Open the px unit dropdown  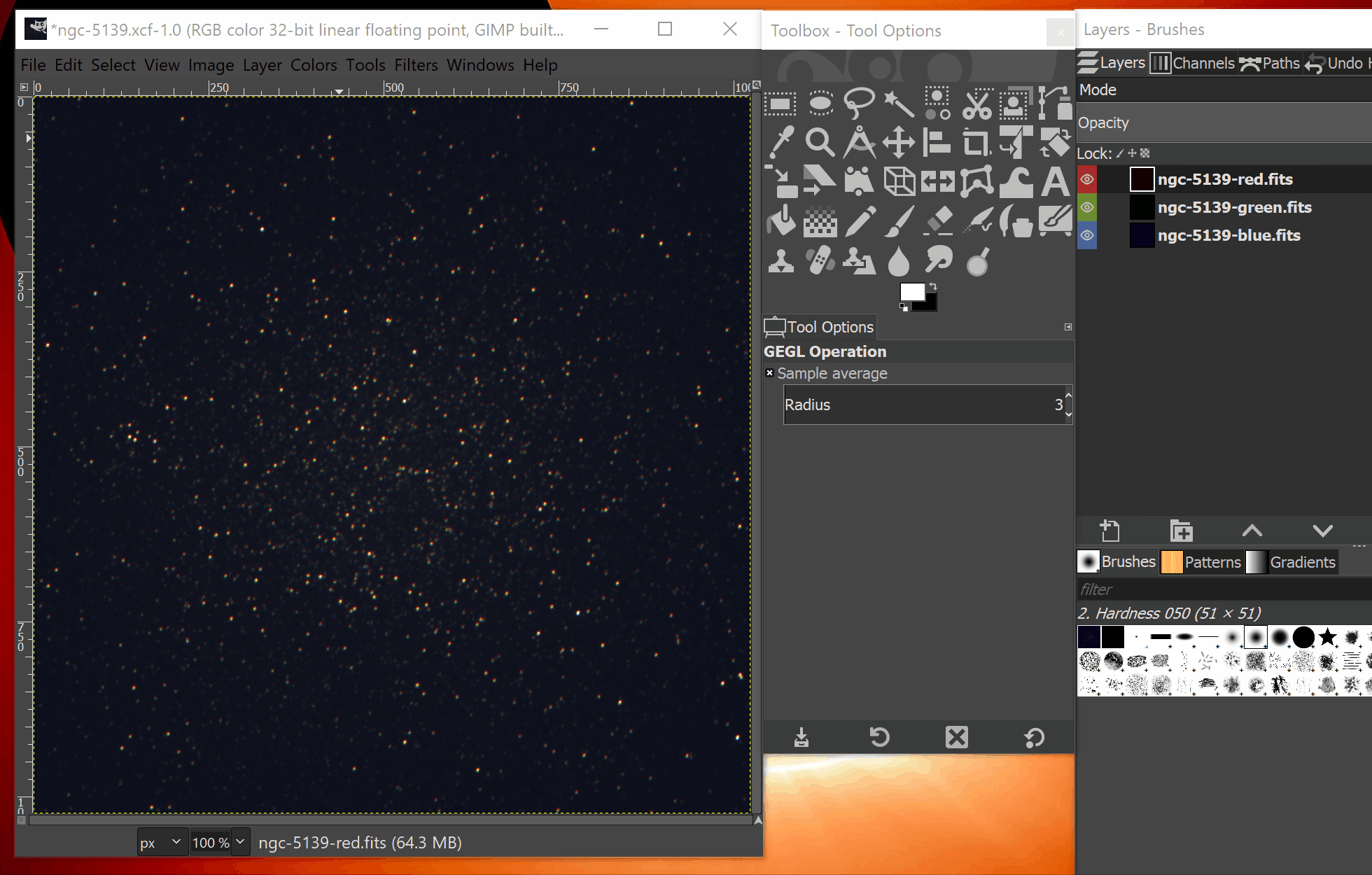(x=162, y=842)
